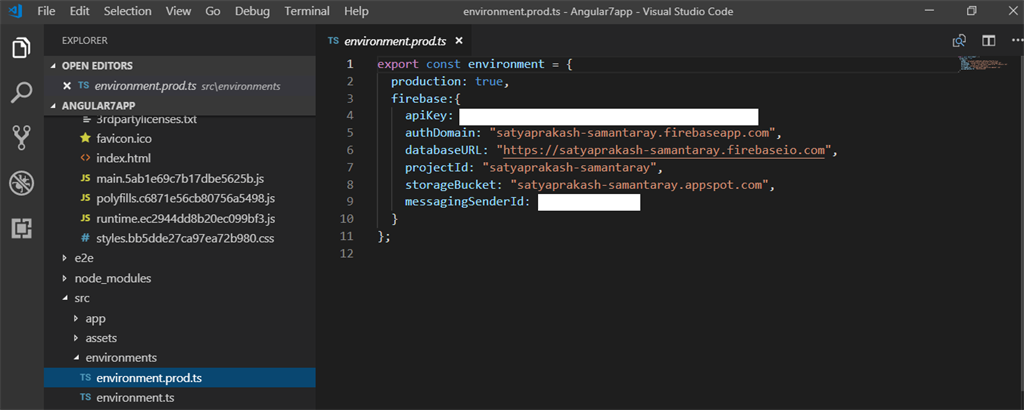
Task: Open the Extensions activity bar icon
Action: [x=22, y=229]
